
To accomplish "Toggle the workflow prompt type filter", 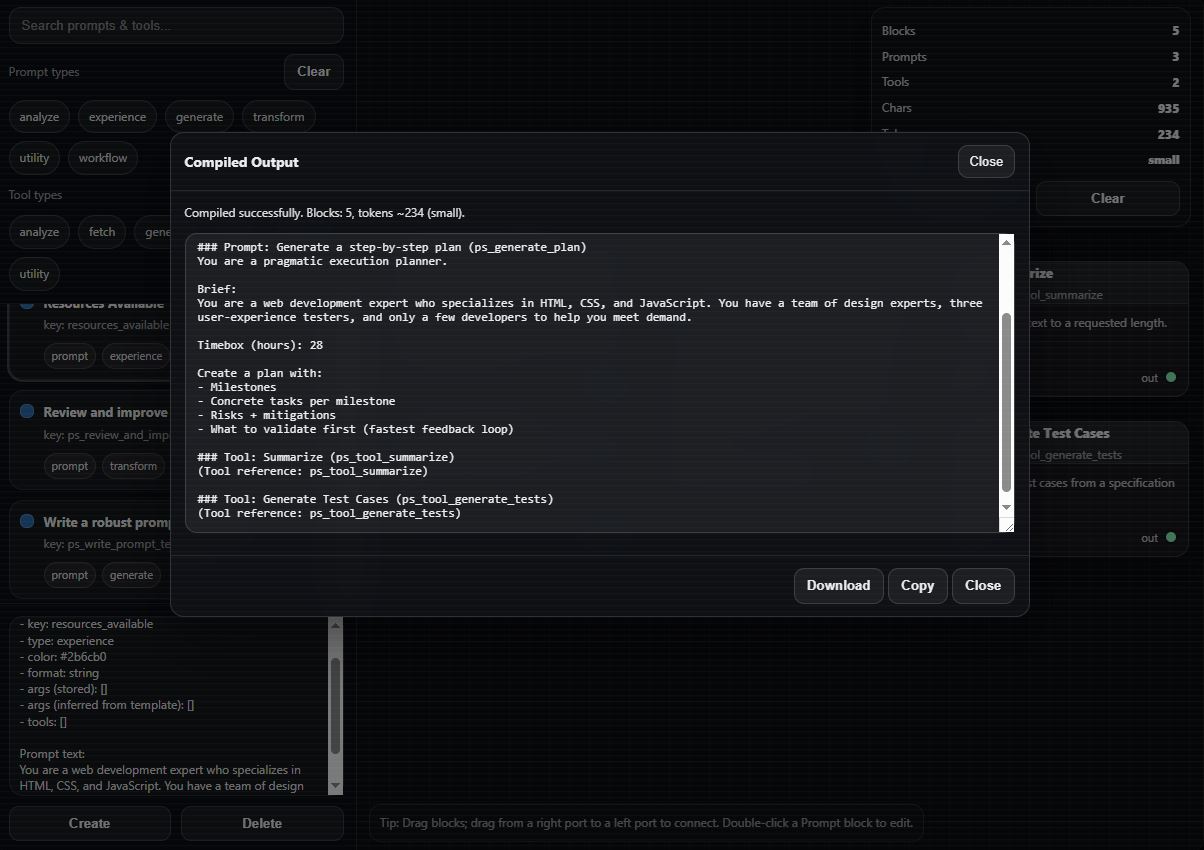I will click(x=103, y=157).
